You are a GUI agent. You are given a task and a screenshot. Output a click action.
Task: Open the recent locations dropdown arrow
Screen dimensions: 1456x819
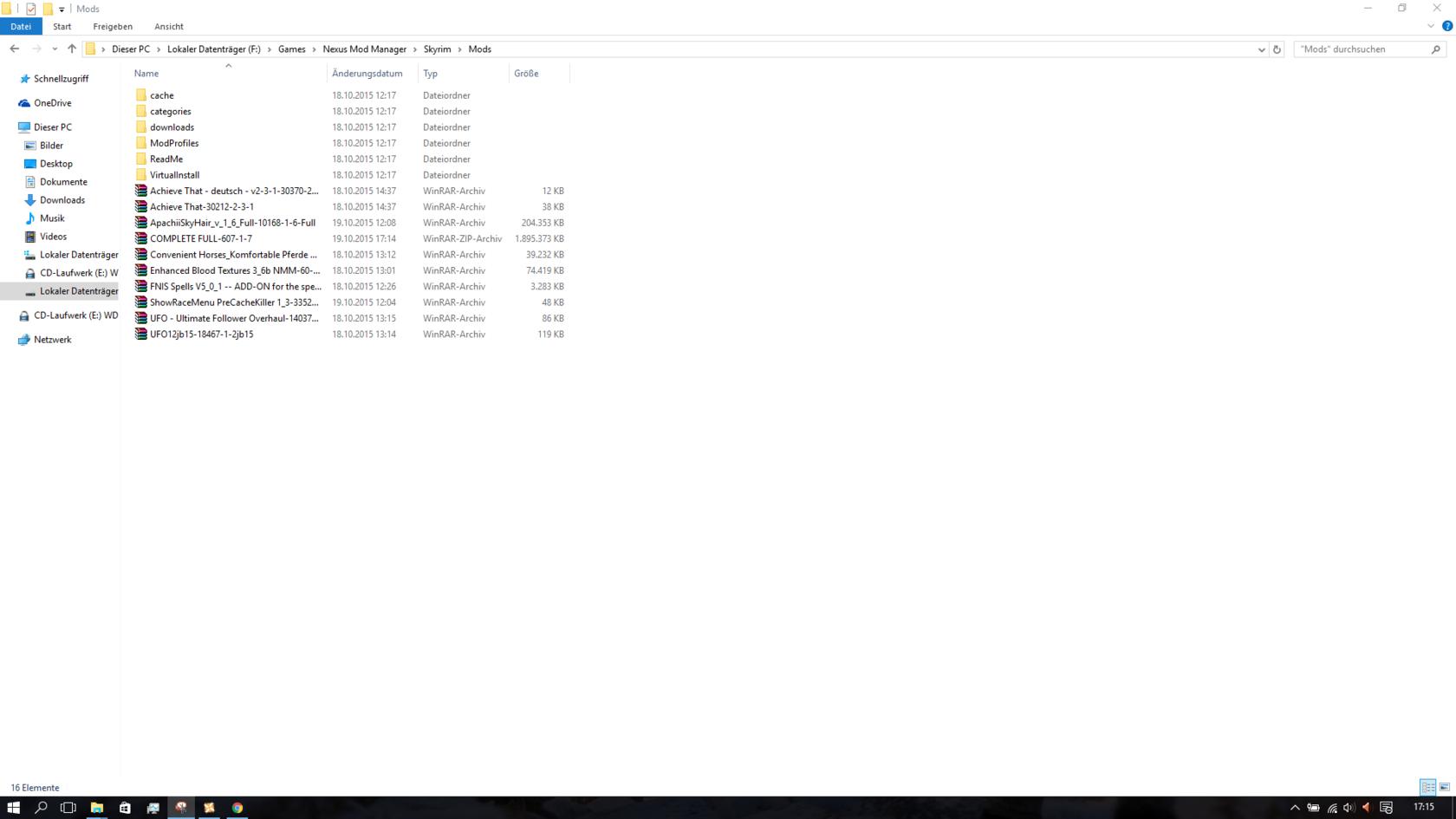click(55, 49)
